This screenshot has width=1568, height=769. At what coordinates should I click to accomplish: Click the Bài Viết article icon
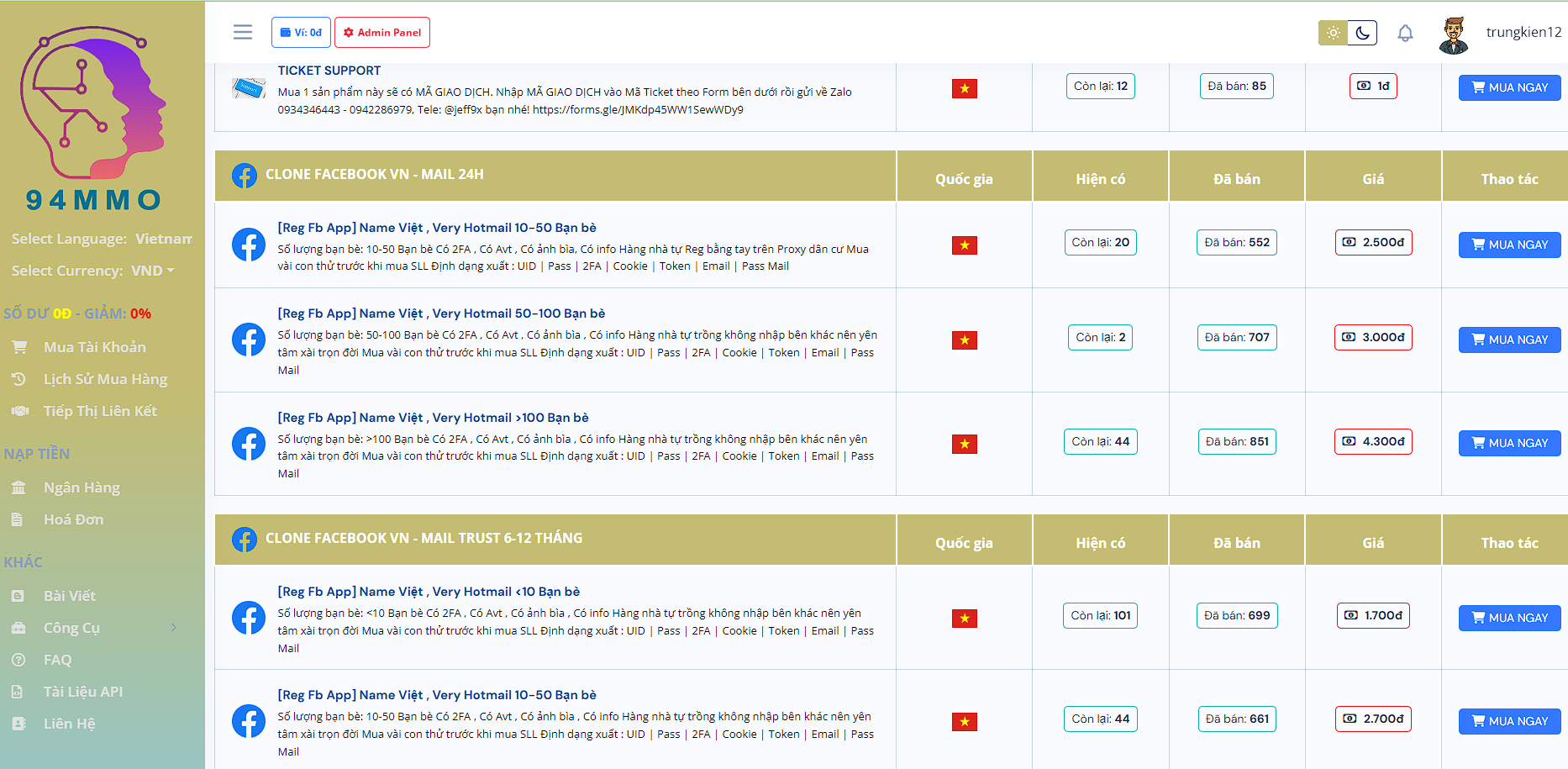18,596
